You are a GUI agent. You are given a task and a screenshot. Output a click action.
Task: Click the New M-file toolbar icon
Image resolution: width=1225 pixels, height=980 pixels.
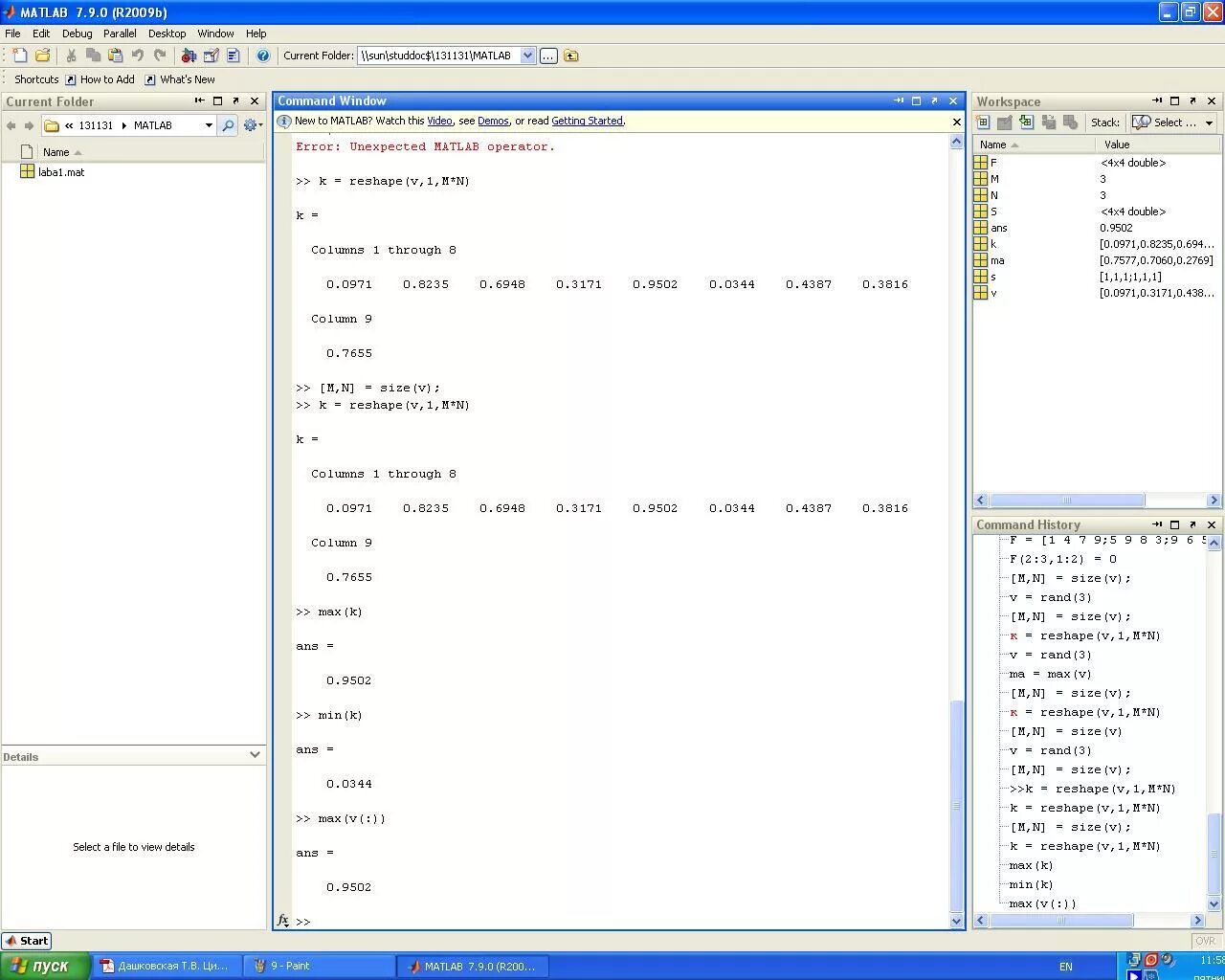point(19,56)
